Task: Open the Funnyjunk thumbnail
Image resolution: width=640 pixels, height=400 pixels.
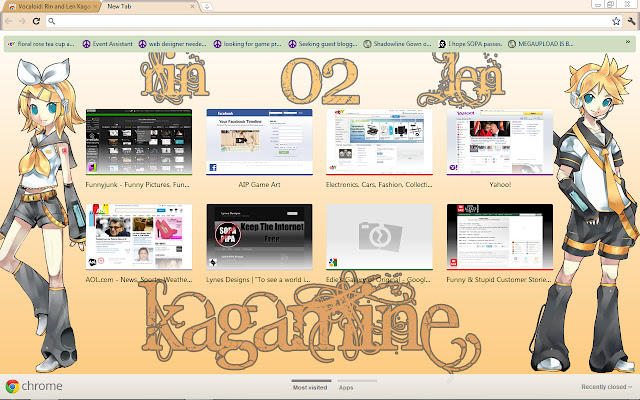Action: [139, 142]
